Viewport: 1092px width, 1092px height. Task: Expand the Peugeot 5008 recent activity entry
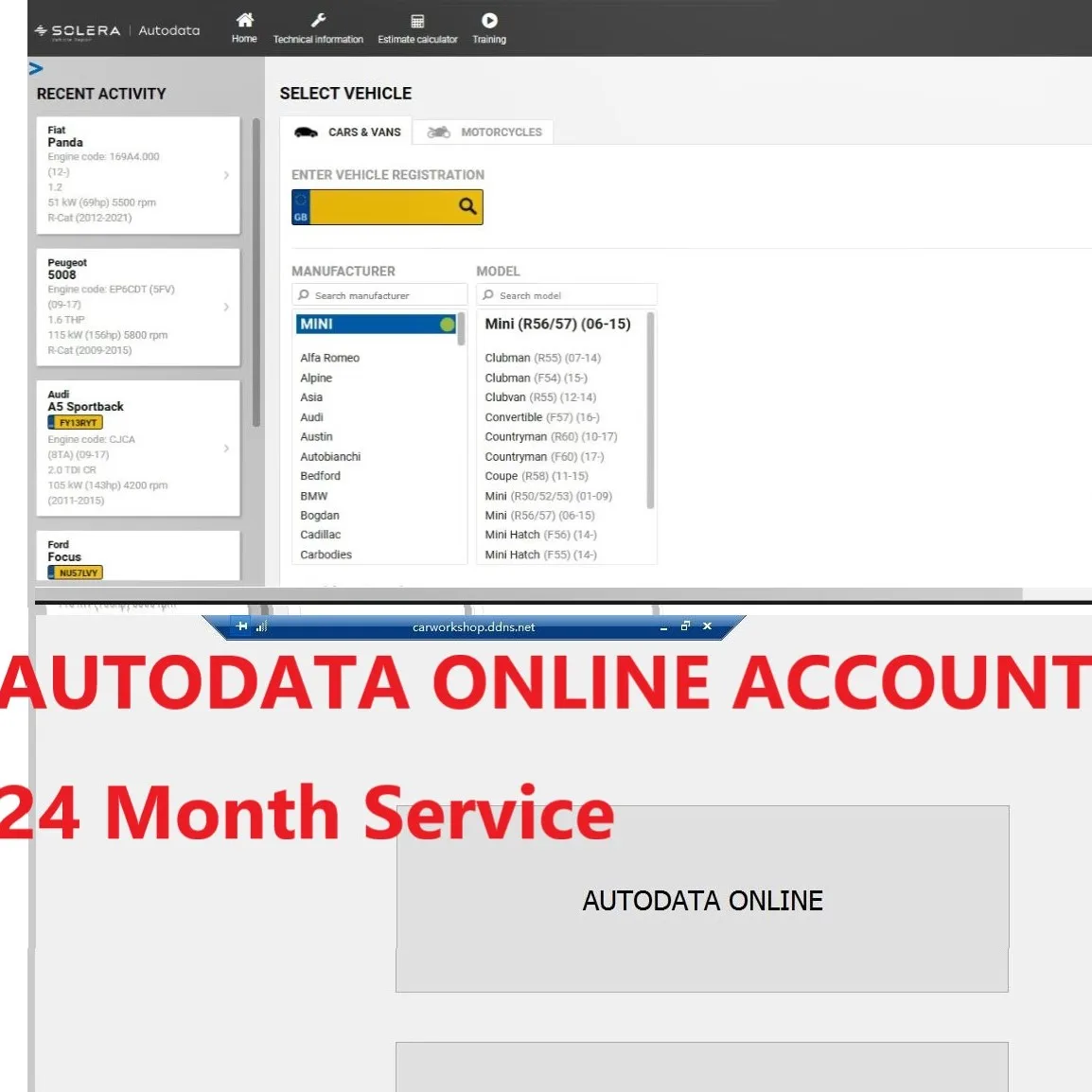(226, 308)
